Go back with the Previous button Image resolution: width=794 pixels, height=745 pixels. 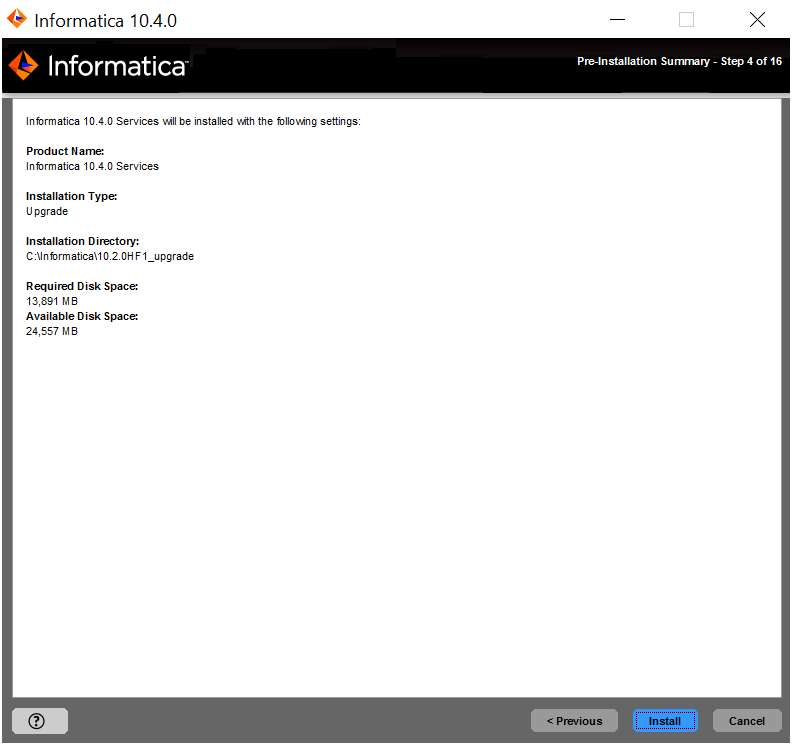coord(574,721)
